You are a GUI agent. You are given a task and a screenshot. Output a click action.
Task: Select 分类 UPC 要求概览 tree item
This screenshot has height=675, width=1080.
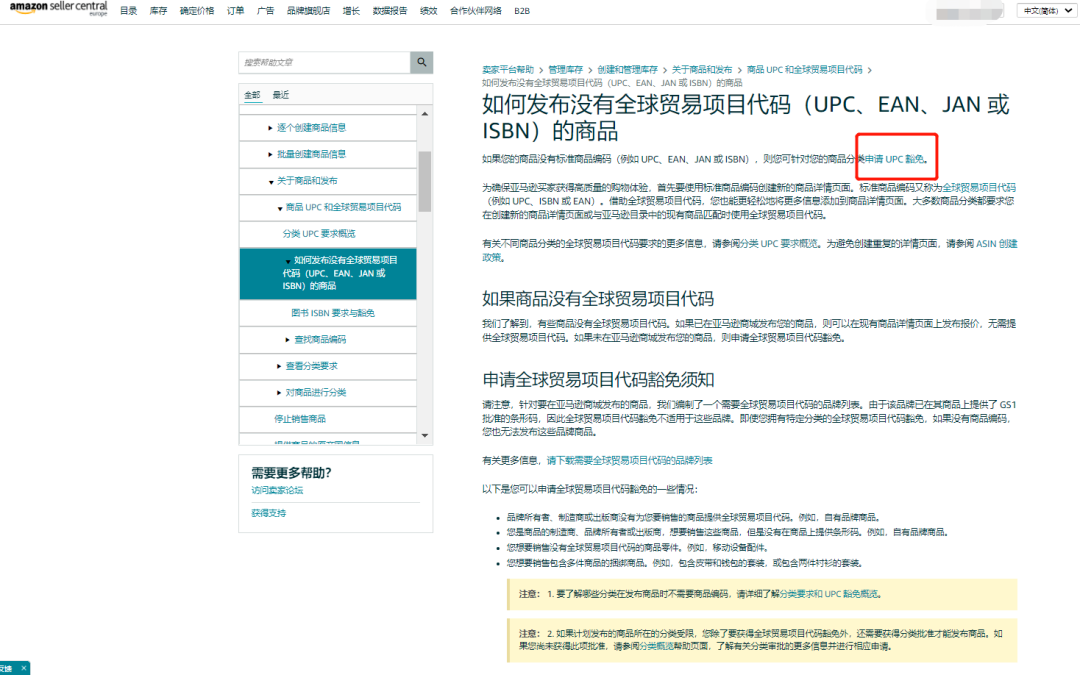tap(319, 233)
